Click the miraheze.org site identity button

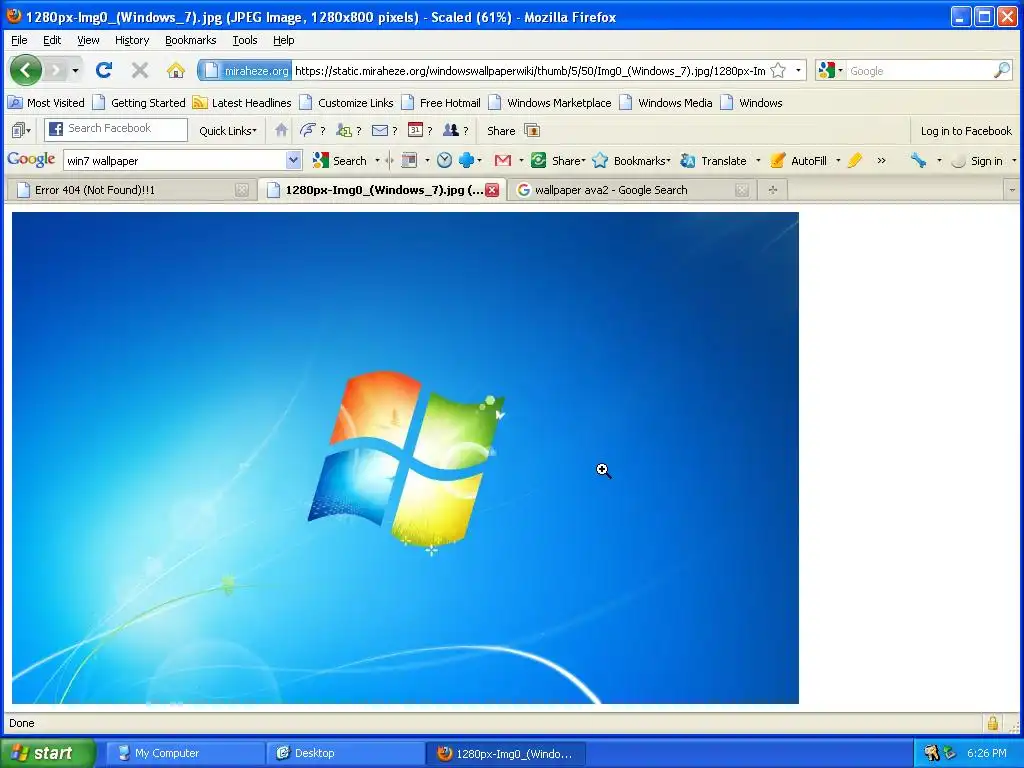244,71
